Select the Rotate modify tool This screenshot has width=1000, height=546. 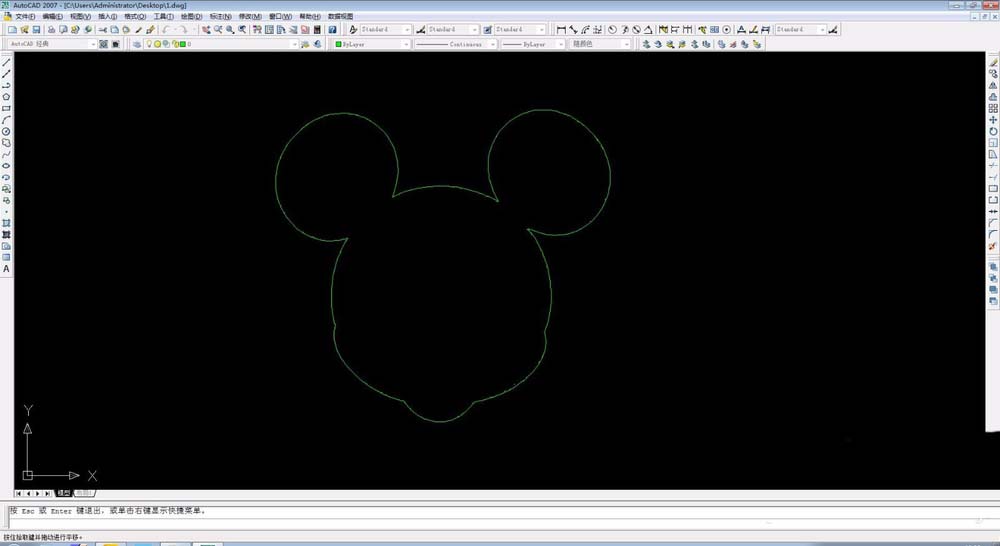click(x=993, y=131)
